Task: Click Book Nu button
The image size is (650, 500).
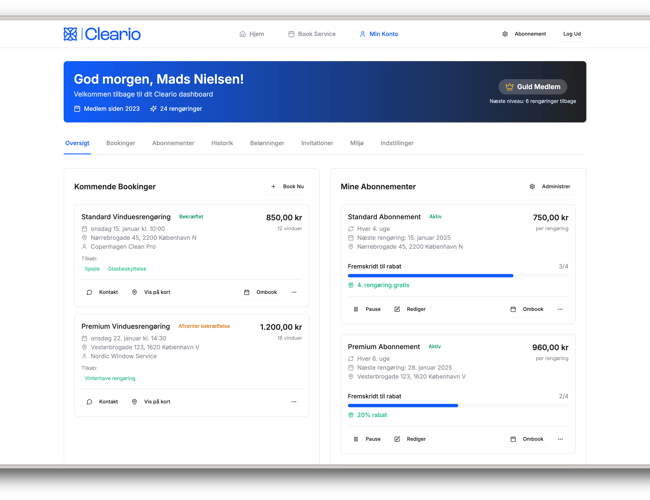Action: (287, 187)
